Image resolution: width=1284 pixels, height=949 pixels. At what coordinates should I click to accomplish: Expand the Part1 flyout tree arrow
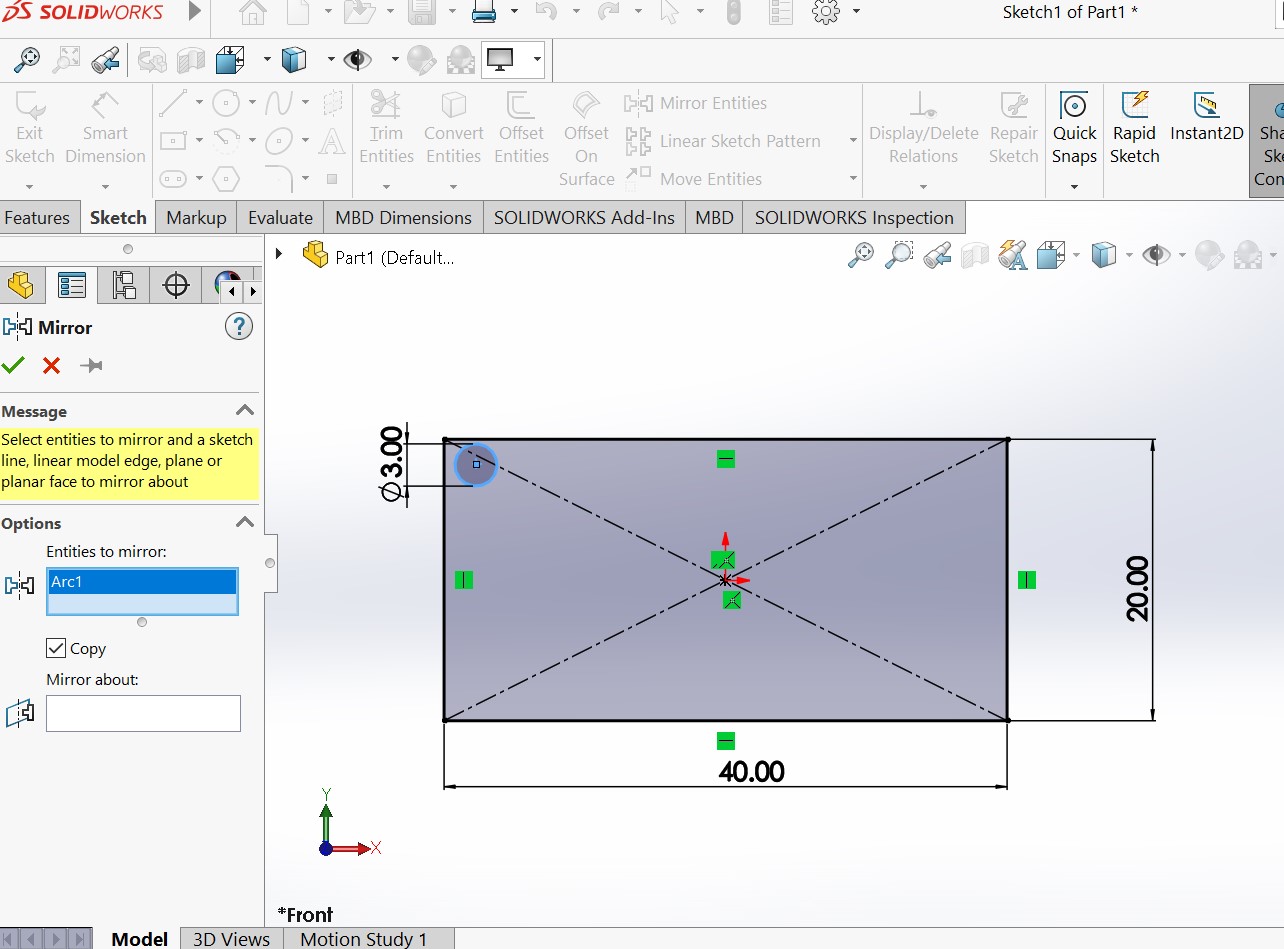tap(279, 255)
